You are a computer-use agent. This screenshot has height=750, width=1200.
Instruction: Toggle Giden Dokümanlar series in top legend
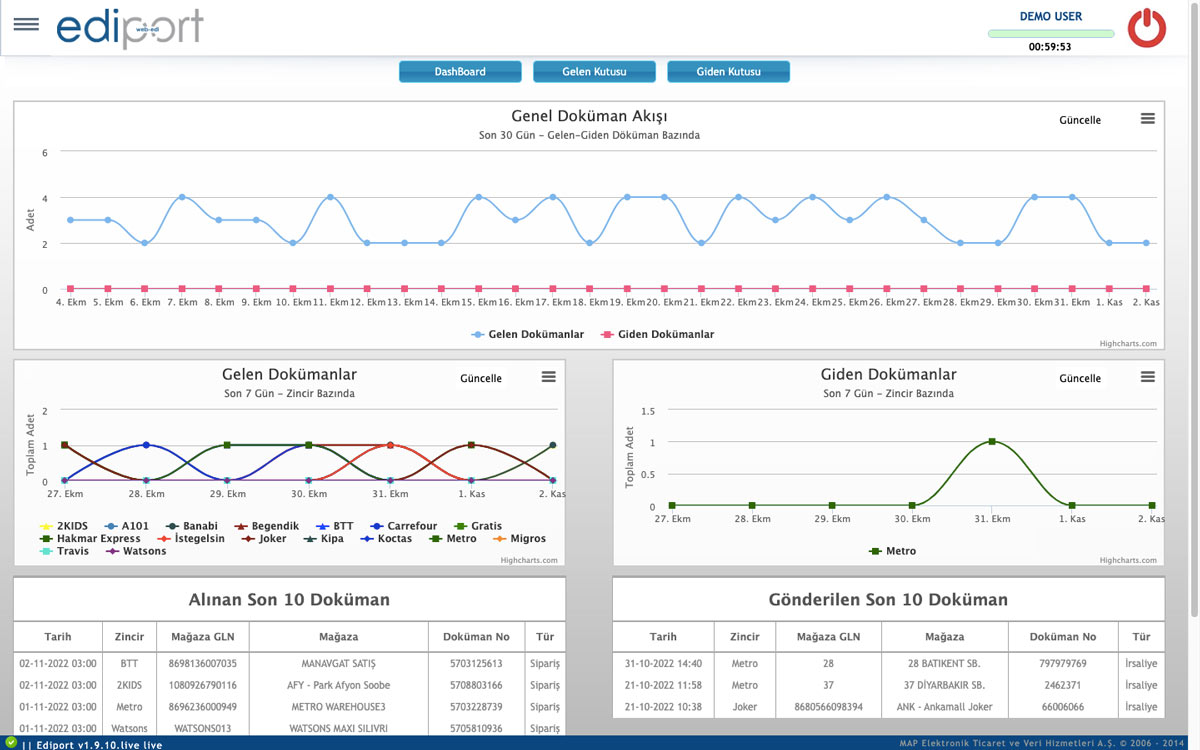tap(657, 334)
